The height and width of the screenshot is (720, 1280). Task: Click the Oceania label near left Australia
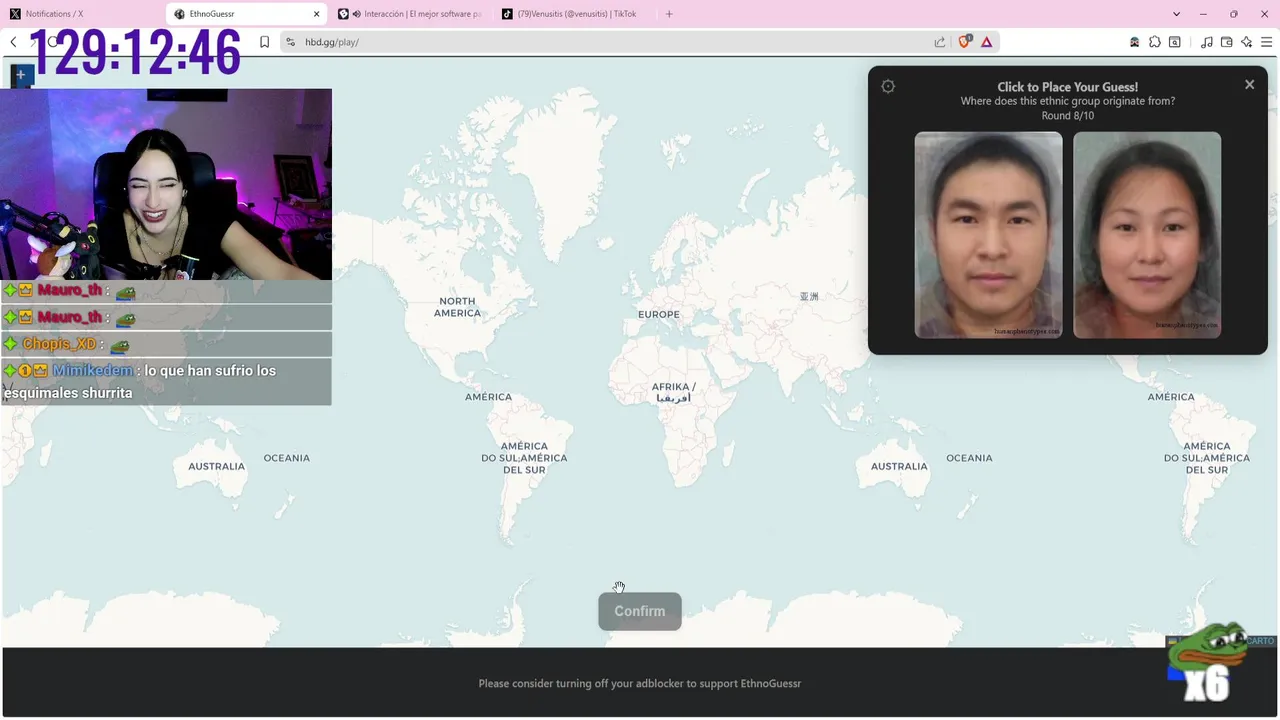pos(286,458)
